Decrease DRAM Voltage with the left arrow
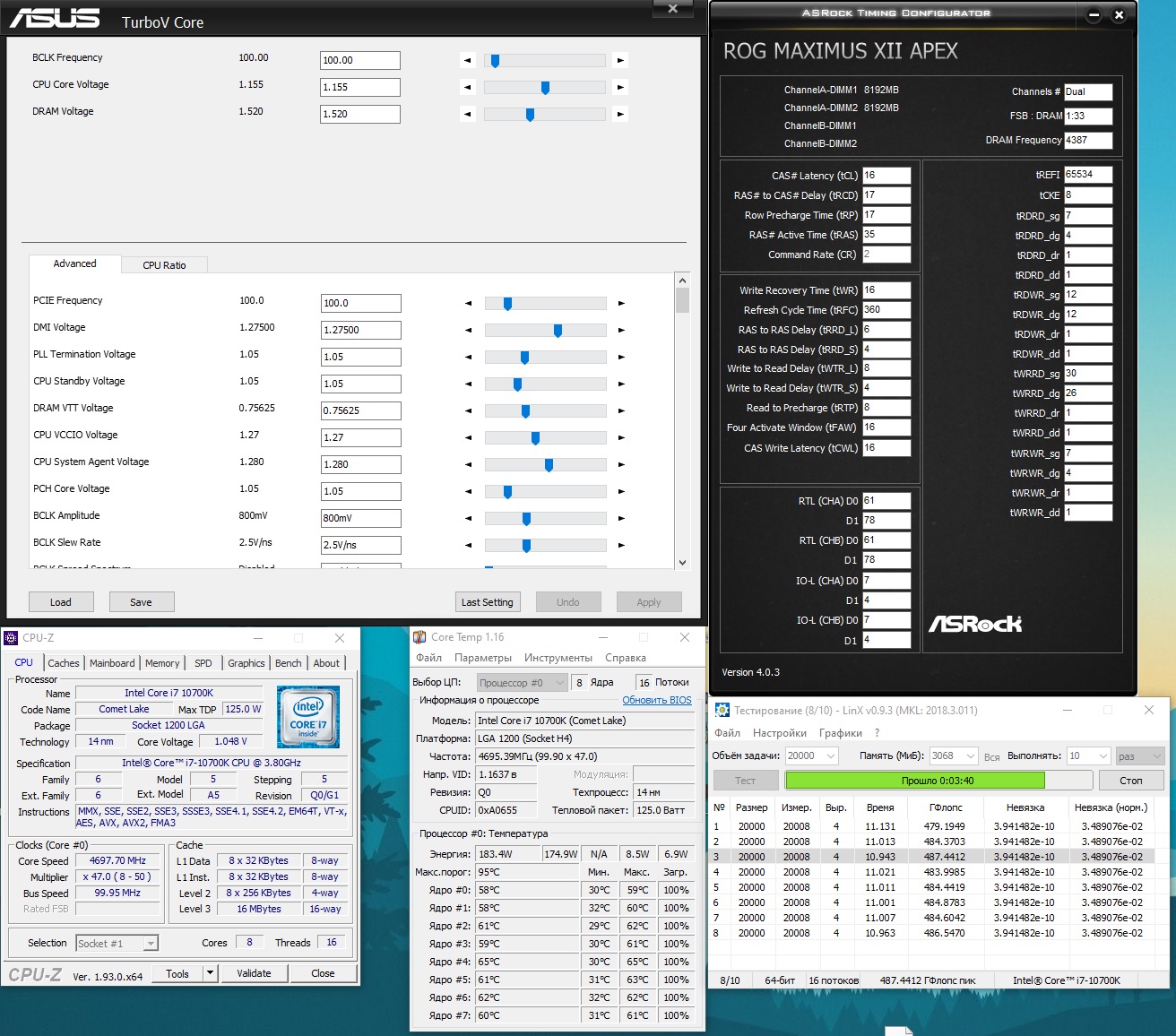 pos(467,115)
